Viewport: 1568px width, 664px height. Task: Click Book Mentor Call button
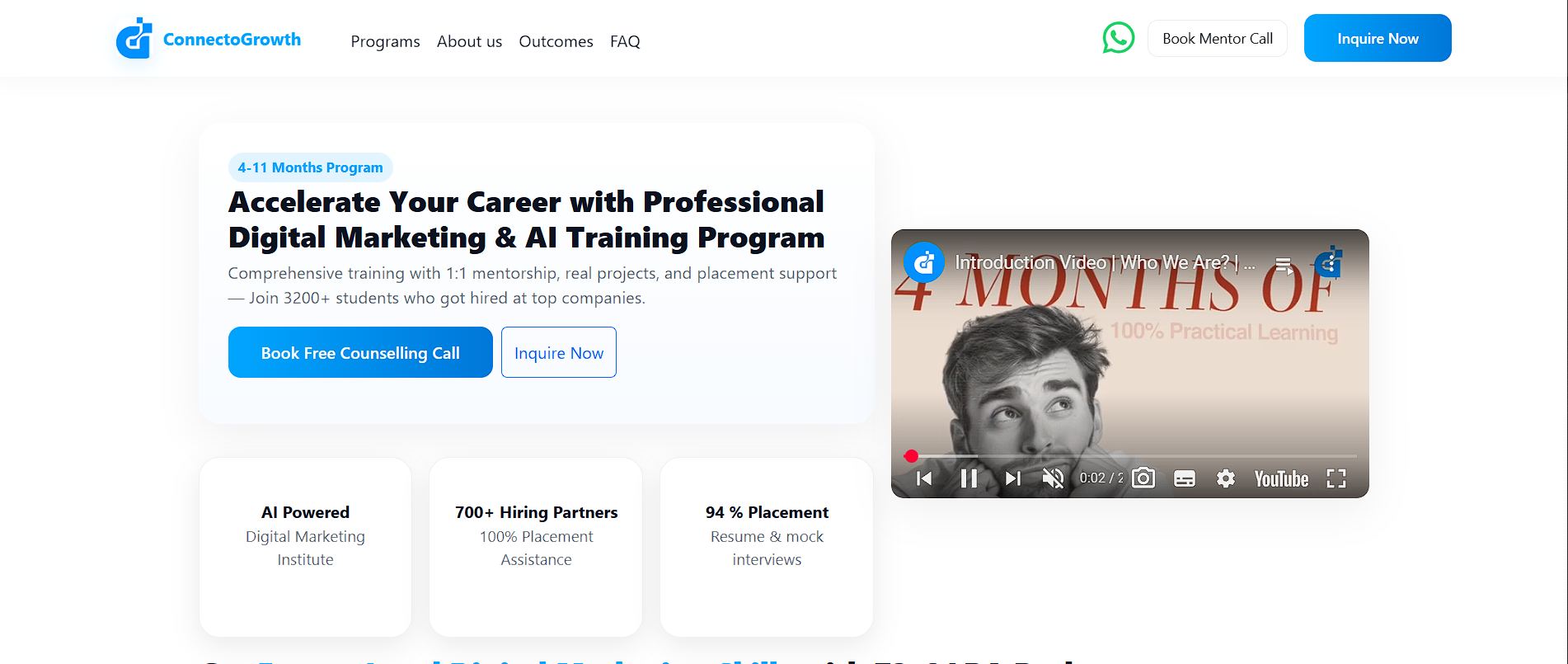coord(1218,39)
